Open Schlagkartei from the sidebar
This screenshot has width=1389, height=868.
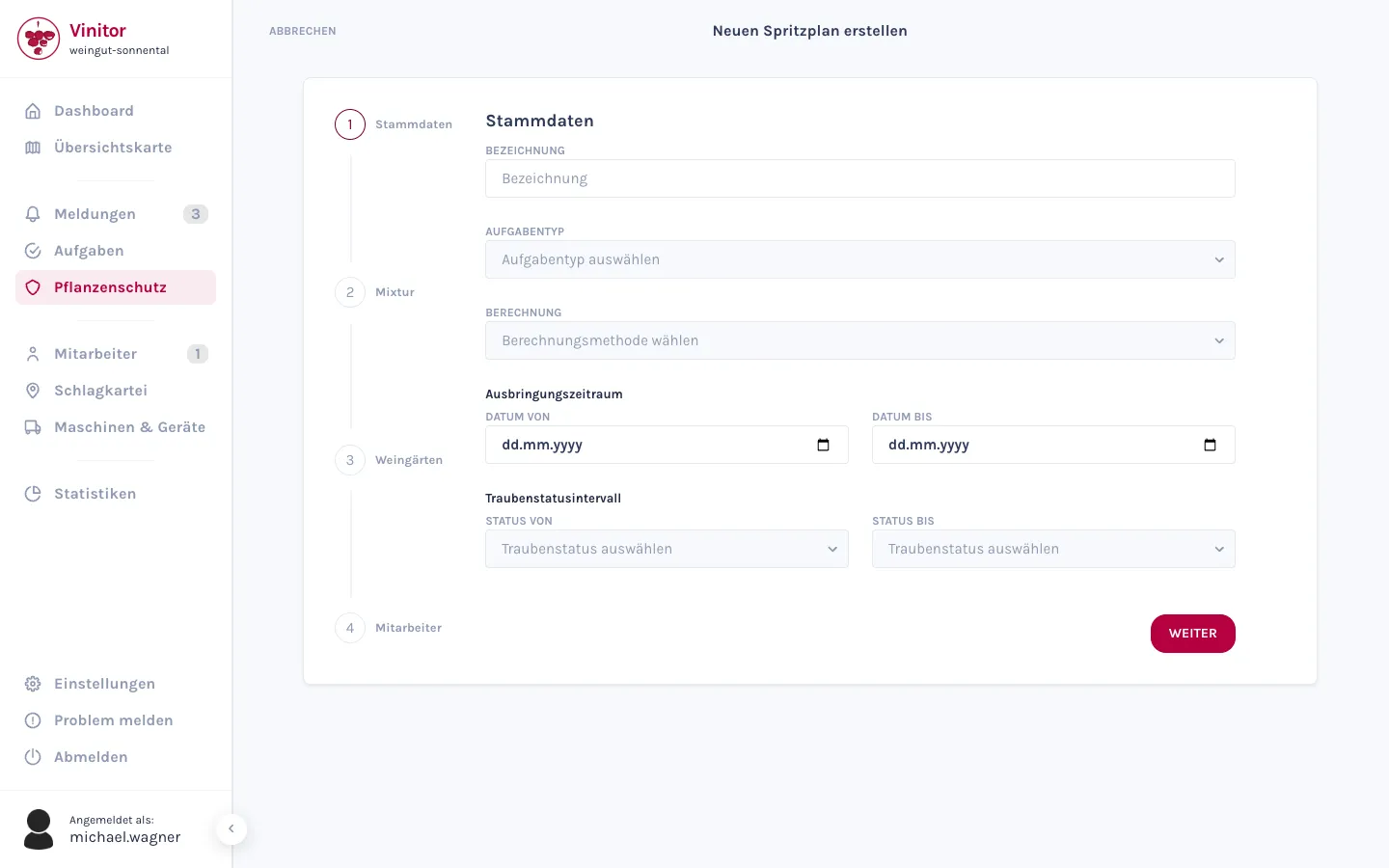(x=116, y=391)
